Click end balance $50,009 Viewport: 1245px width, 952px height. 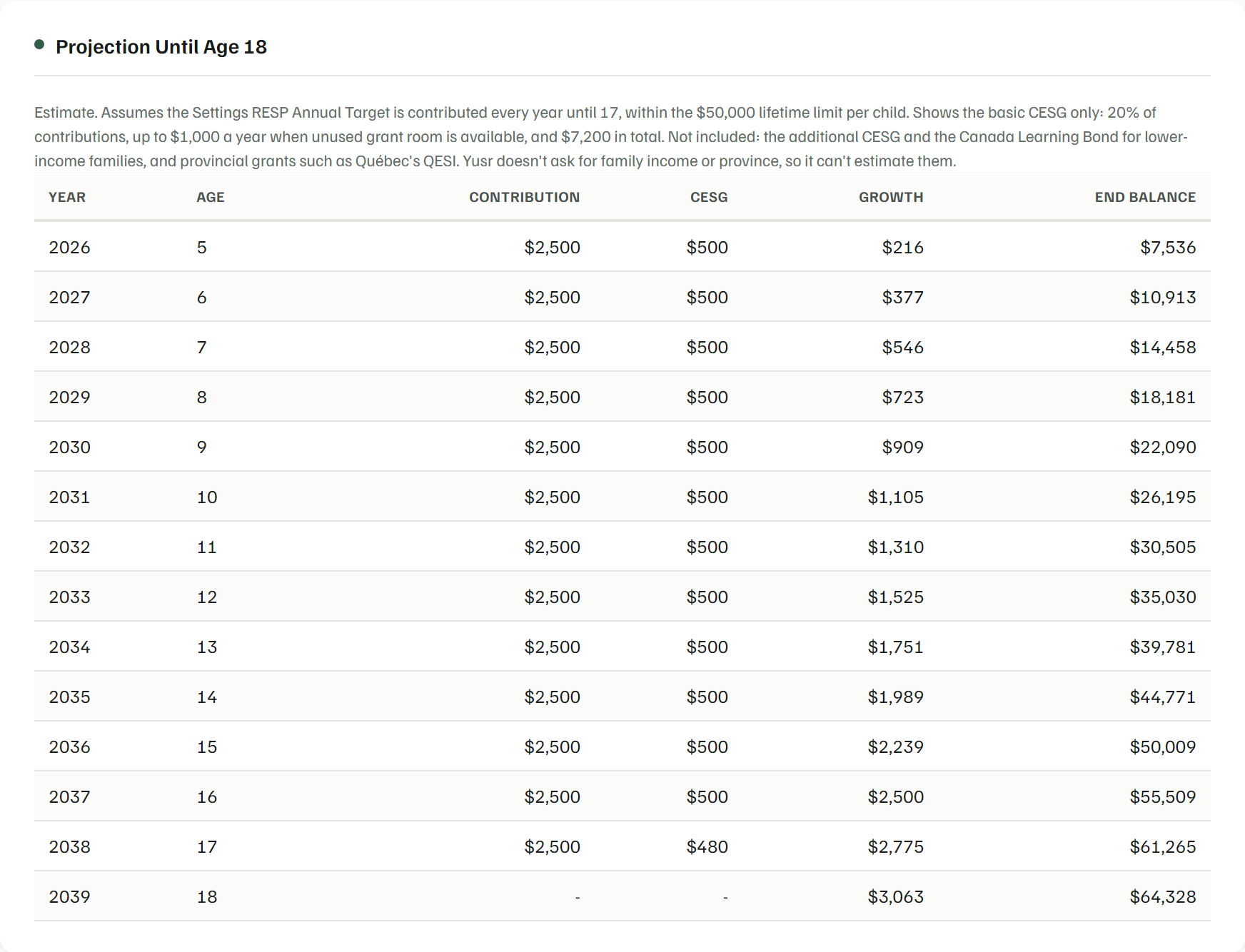tap(1163, 747)
